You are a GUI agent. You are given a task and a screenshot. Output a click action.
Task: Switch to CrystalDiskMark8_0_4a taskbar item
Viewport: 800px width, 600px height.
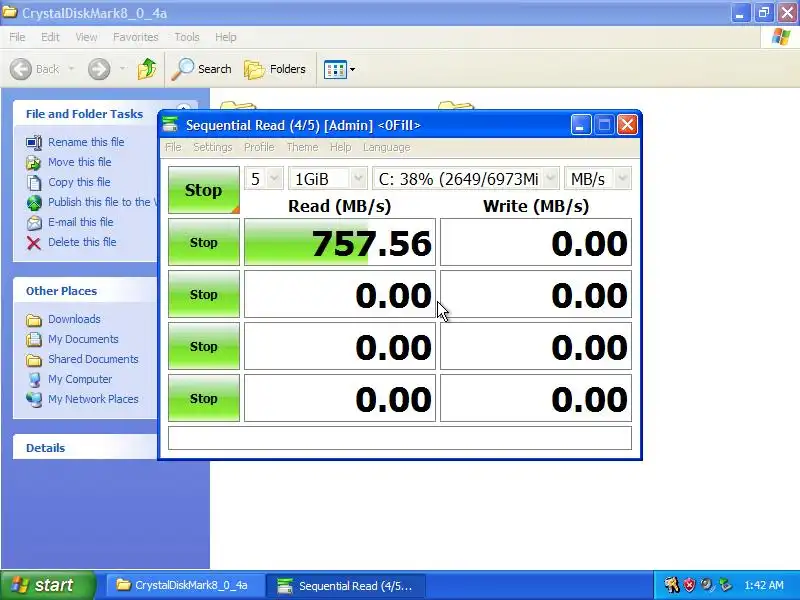tap(183, 585)
